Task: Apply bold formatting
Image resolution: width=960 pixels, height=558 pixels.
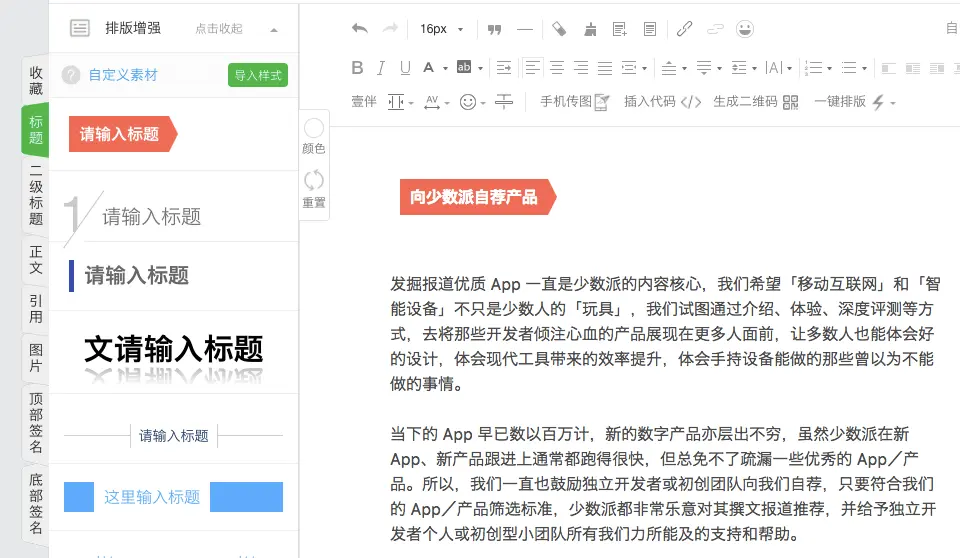Action: [358, 68]
